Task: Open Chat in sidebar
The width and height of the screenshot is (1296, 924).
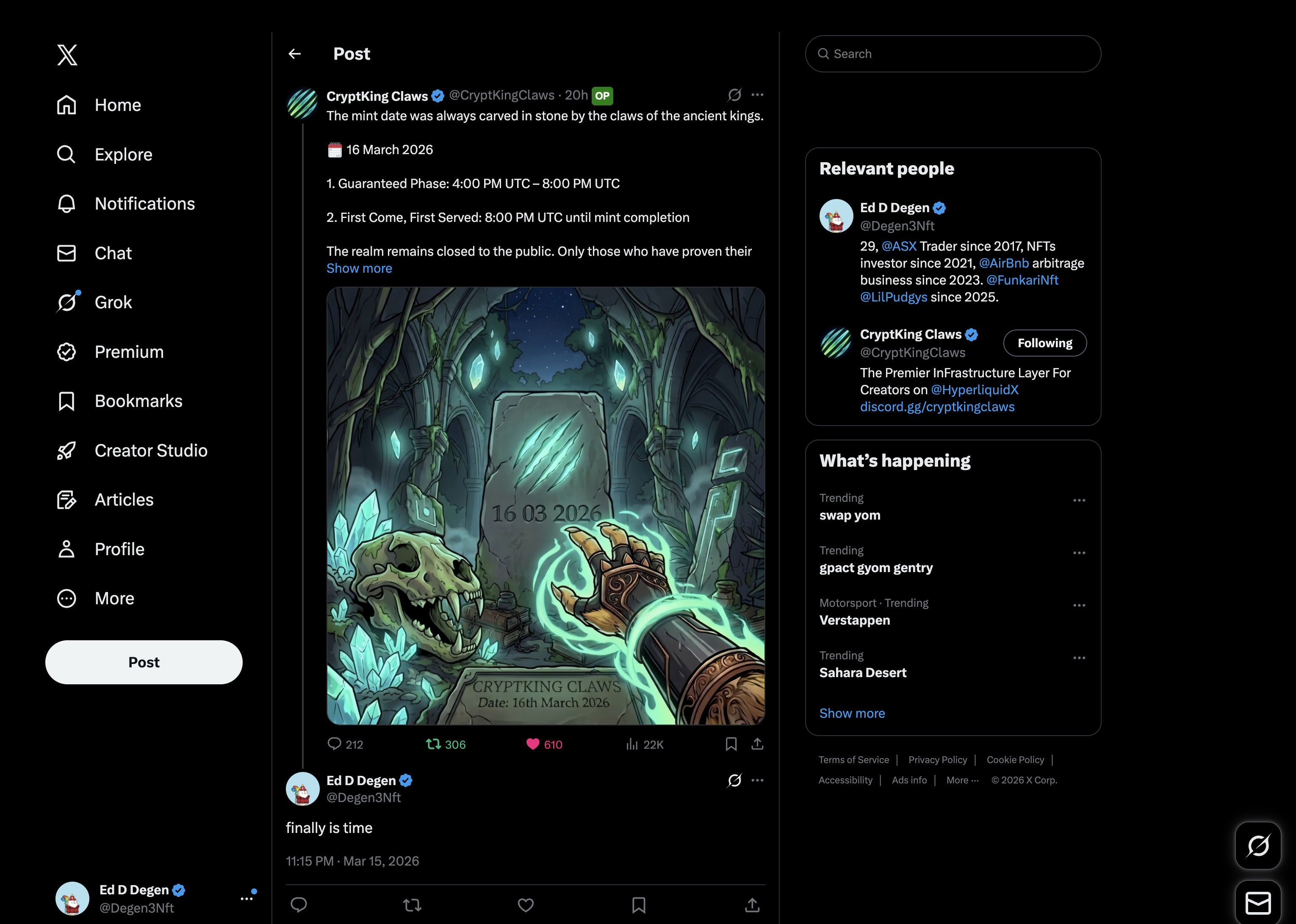Action: point(94,253)
